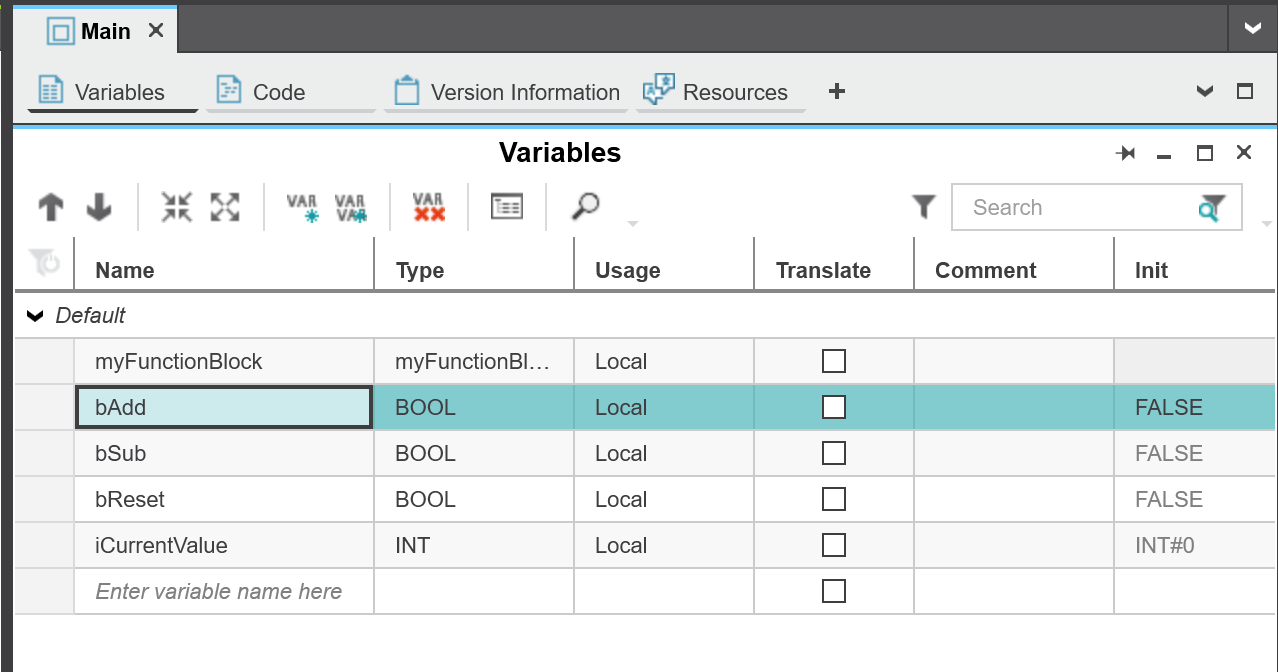Screen dimensions: 1278x672
Task: Minimize the Variables panel
Action: [1164, 155]
